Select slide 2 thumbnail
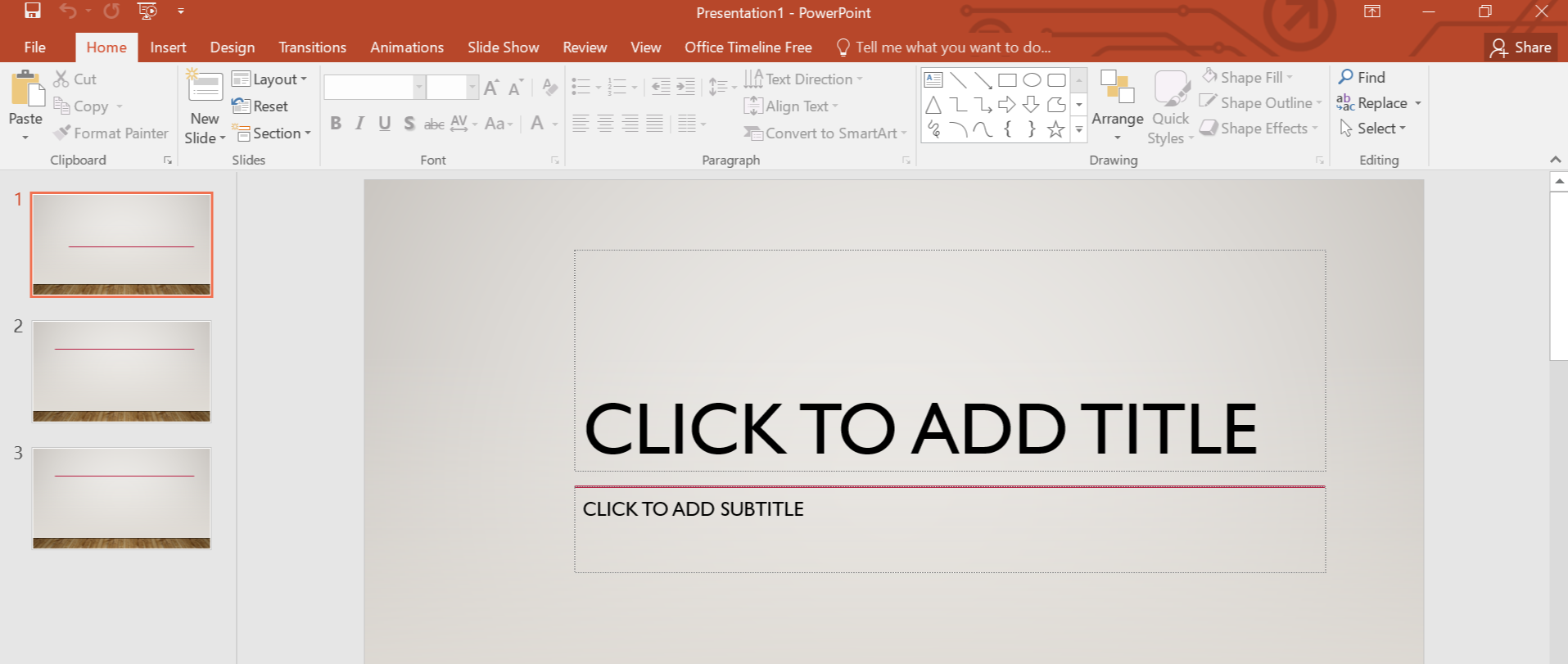Viewport: 1568px width, 664px height. click(121, 371)
